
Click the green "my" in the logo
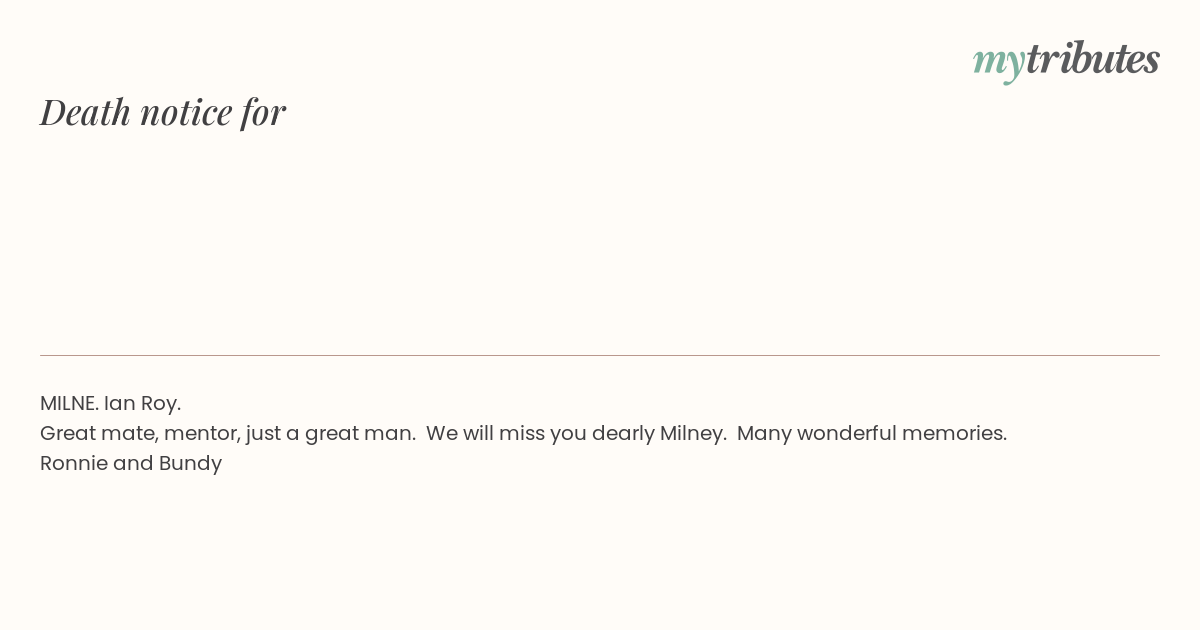point(999,63)
